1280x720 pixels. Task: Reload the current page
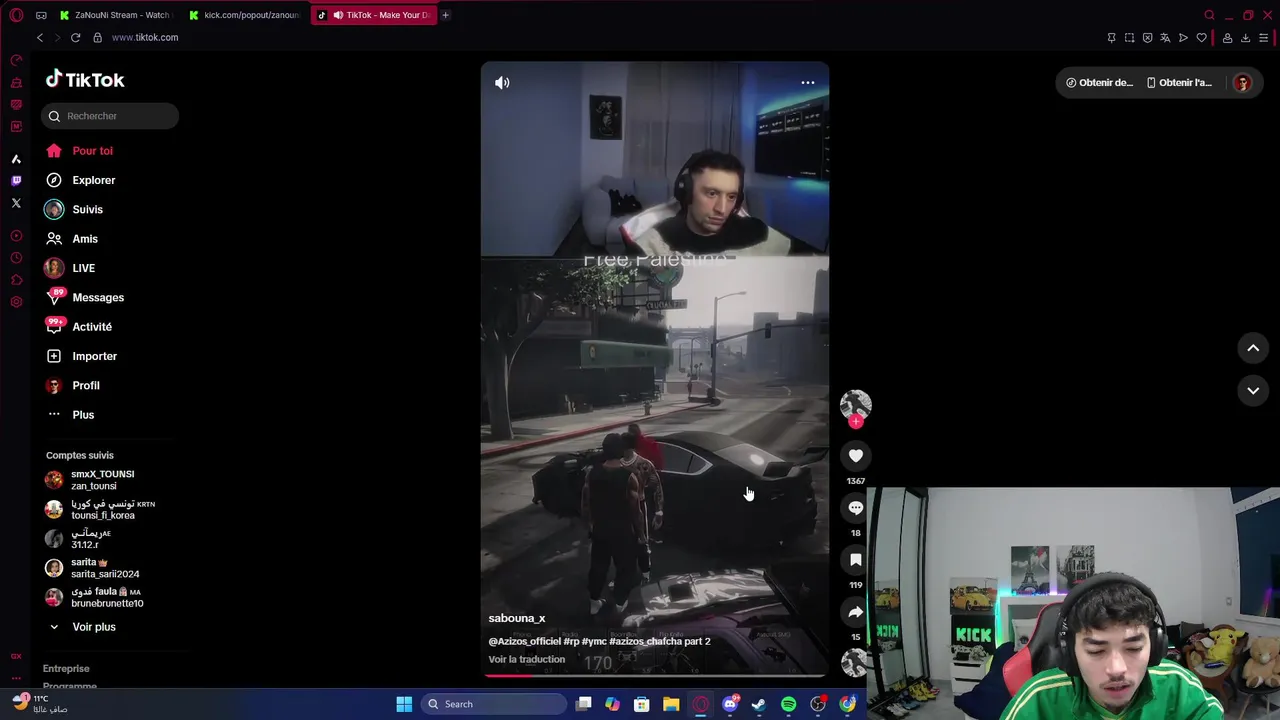[75, 38]
